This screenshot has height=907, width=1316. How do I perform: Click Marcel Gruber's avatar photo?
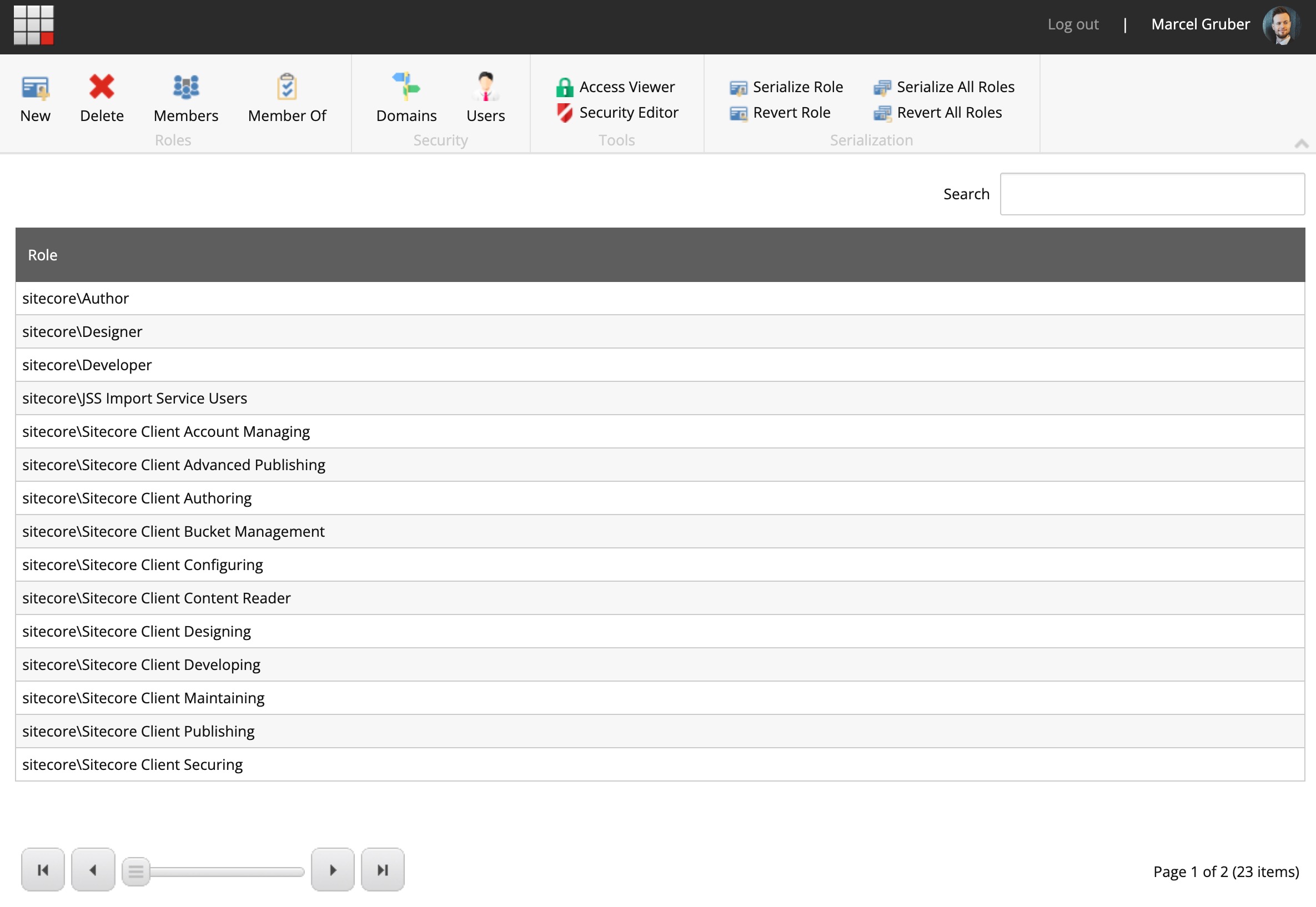(1282, 25)
